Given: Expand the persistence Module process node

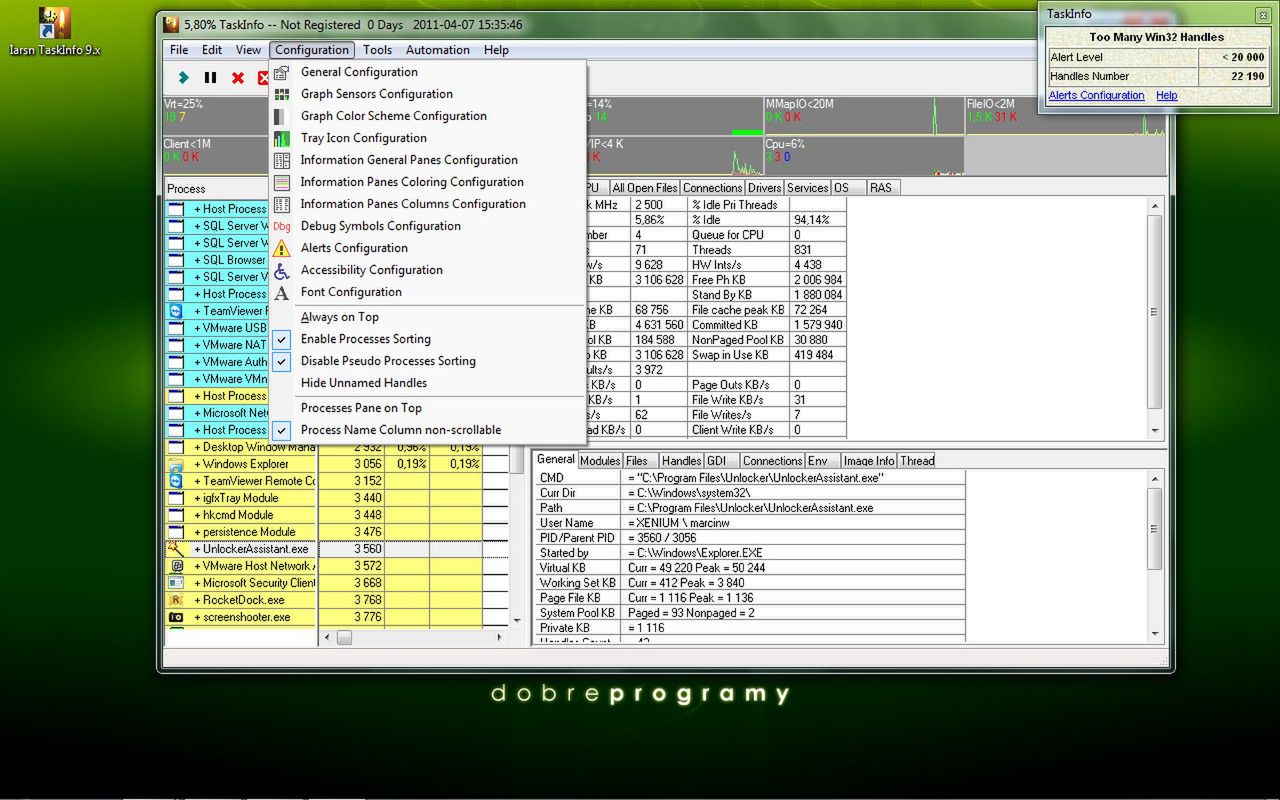Looking at the screenshot, I should click(198, 532).
